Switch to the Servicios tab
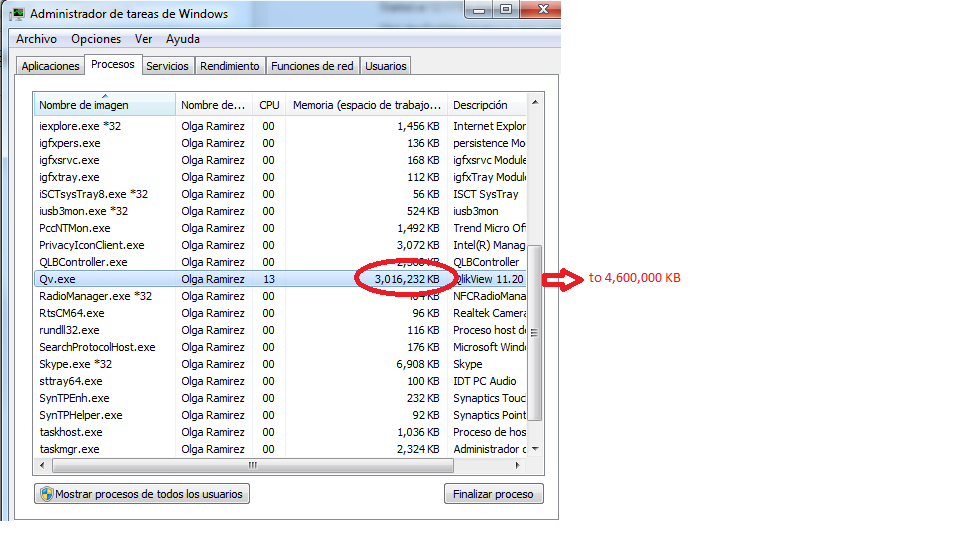Screen dimensions: 960x540 (167, 66)
